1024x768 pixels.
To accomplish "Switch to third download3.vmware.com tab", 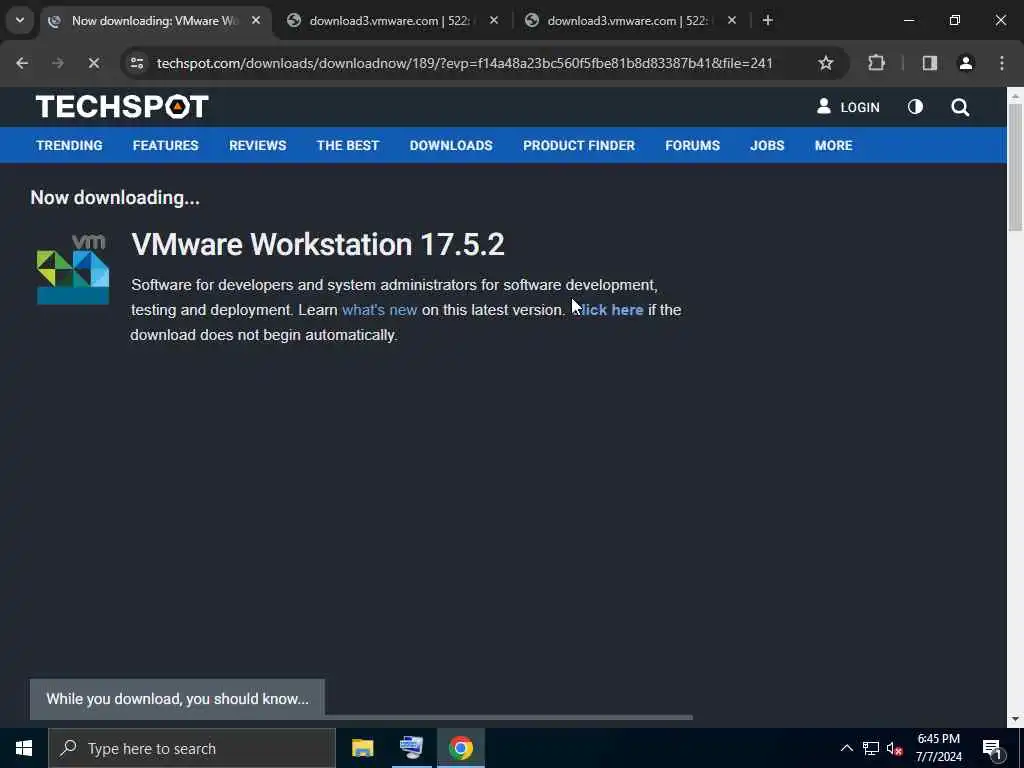I will [x=627, y=21].
